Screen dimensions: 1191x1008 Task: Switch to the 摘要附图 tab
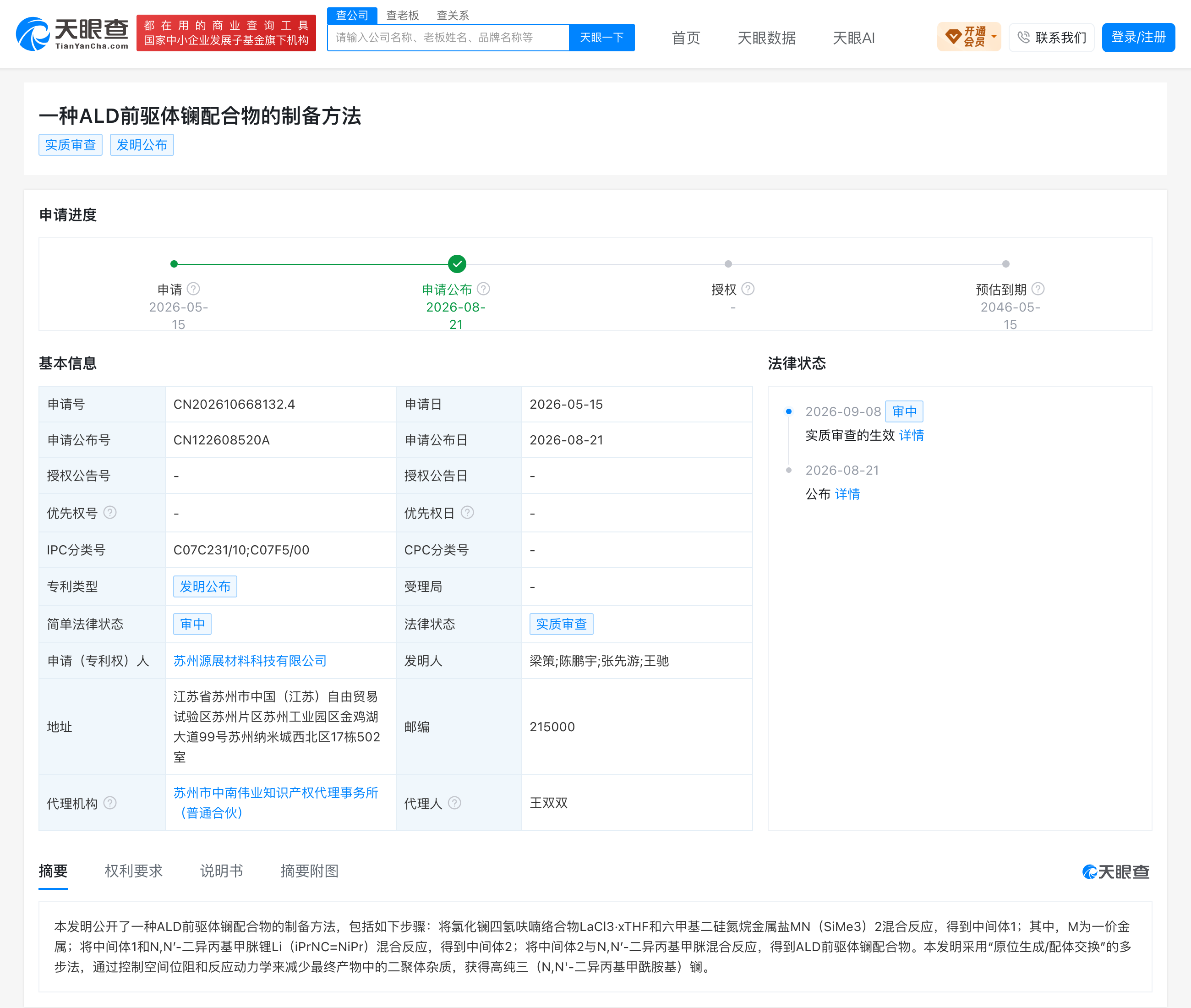point(309,871)
